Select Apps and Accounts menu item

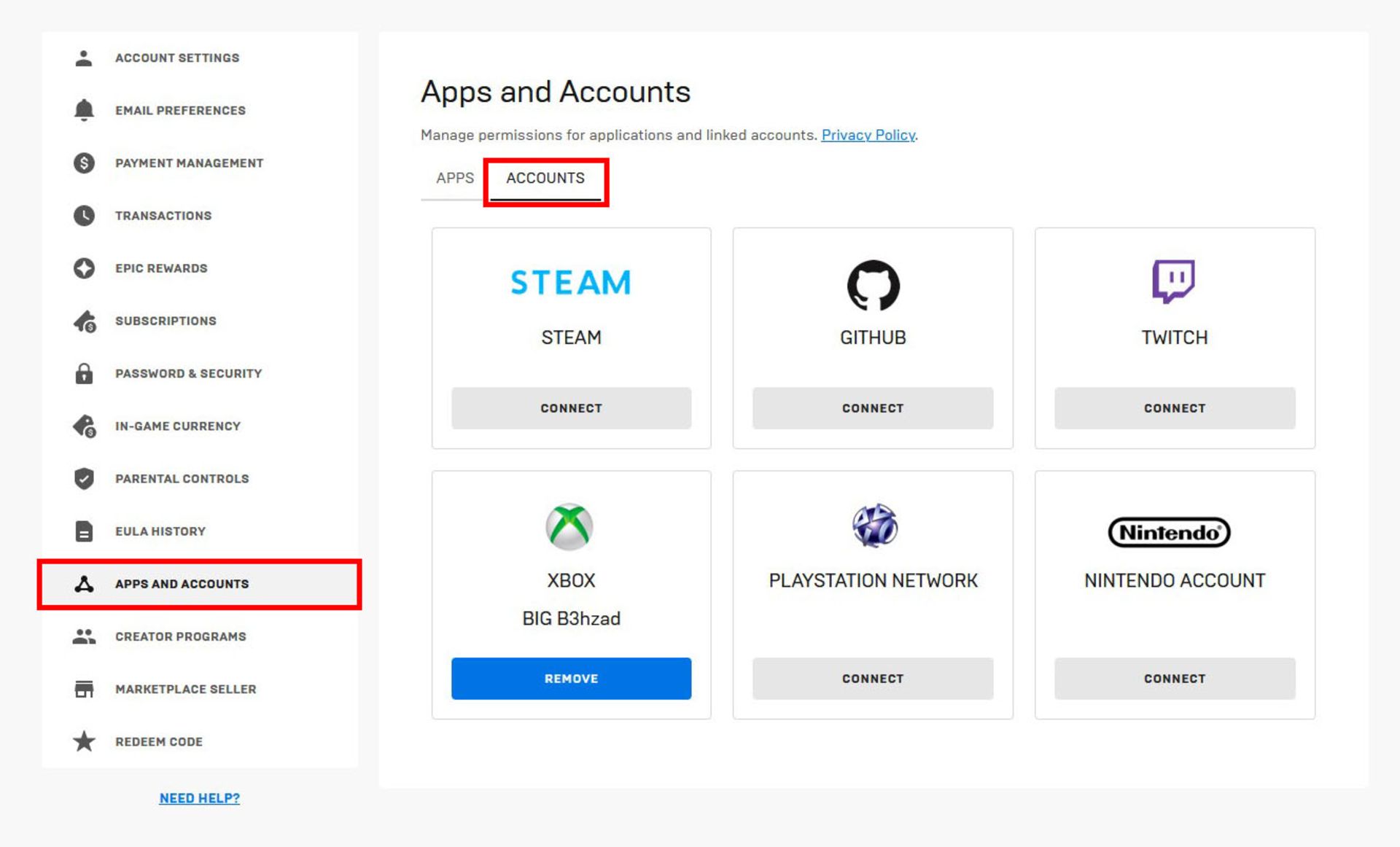[199, 584]
